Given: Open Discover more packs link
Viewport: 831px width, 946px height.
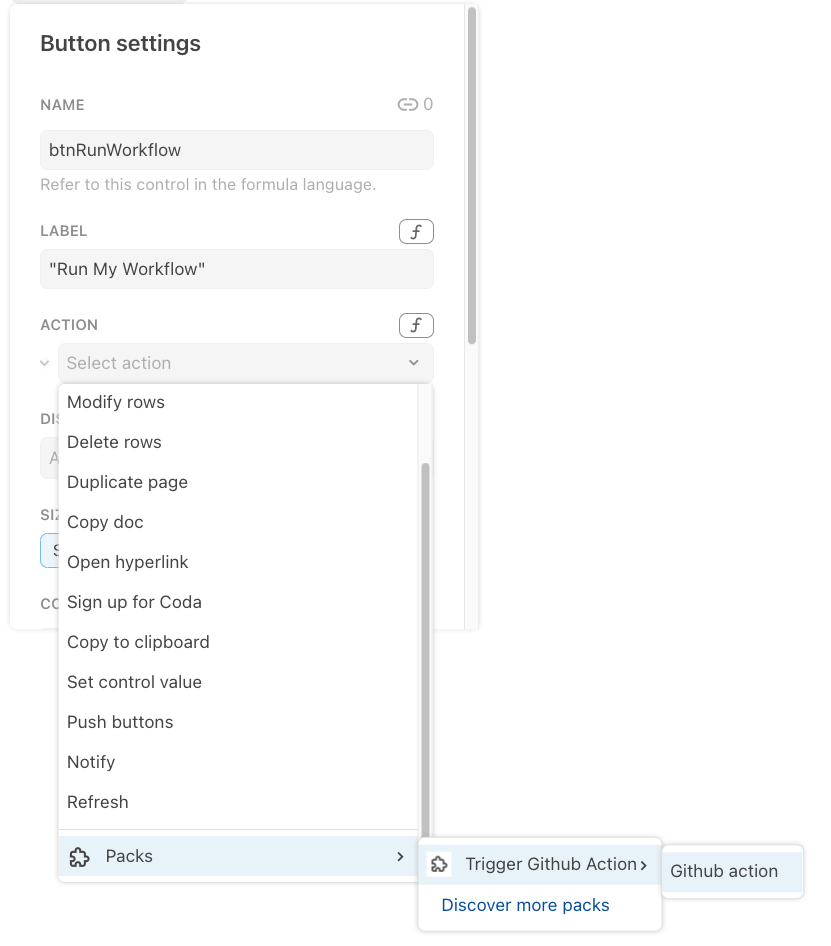Looking at the screenshot, I should click(x=525, y=905).
